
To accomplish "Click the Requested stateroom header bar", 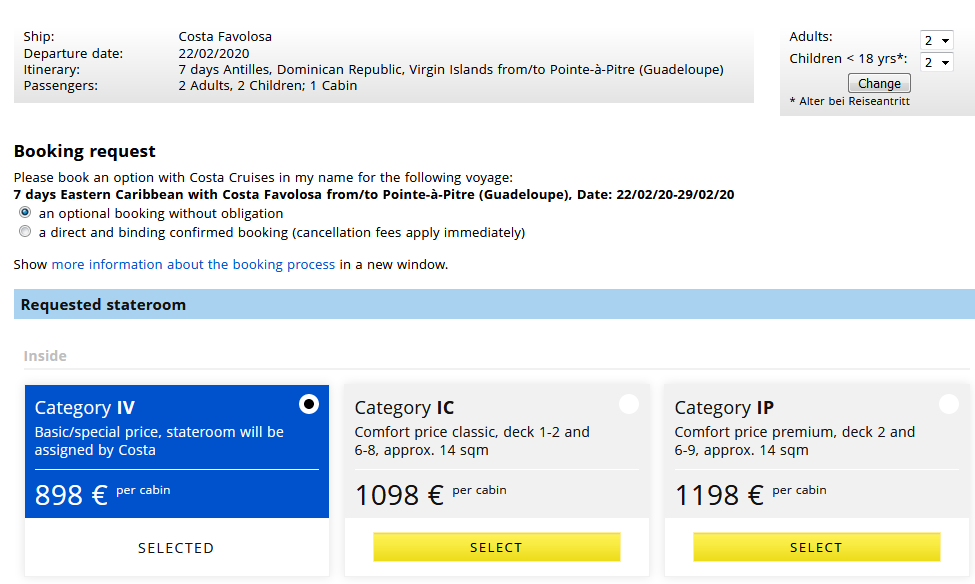I will click(494, 304).
